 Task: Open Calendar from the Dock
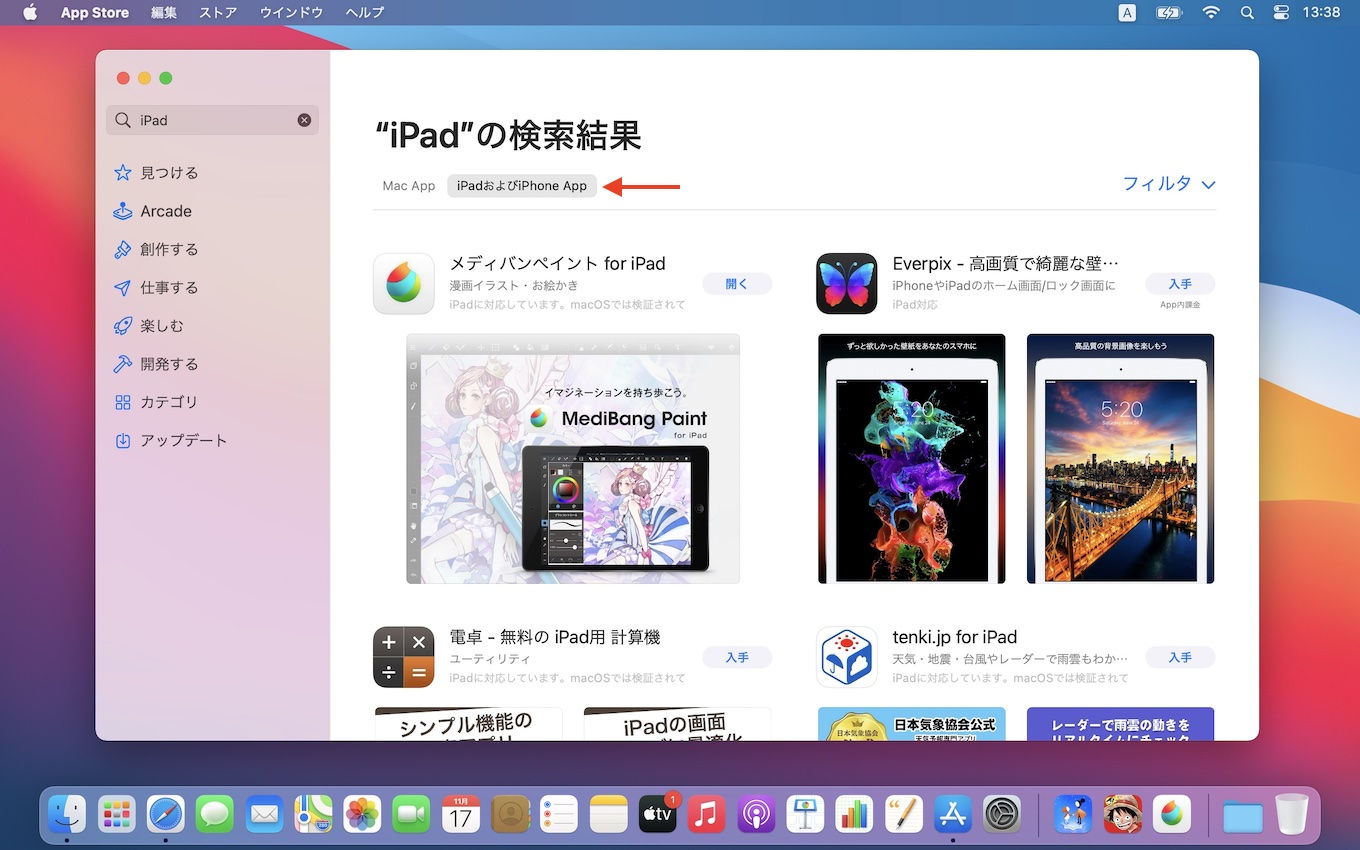(461, 814)
